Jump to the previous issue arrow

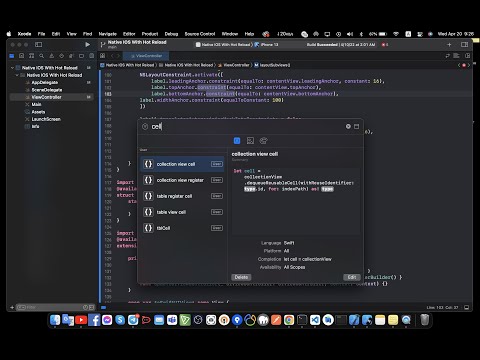[459, 65]
